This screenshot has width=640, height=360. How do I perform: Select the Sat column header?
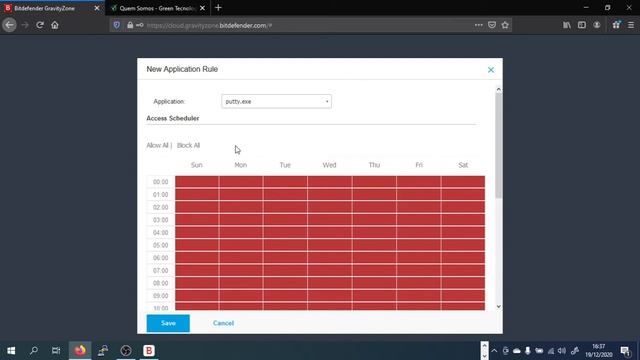coord(463,165)
